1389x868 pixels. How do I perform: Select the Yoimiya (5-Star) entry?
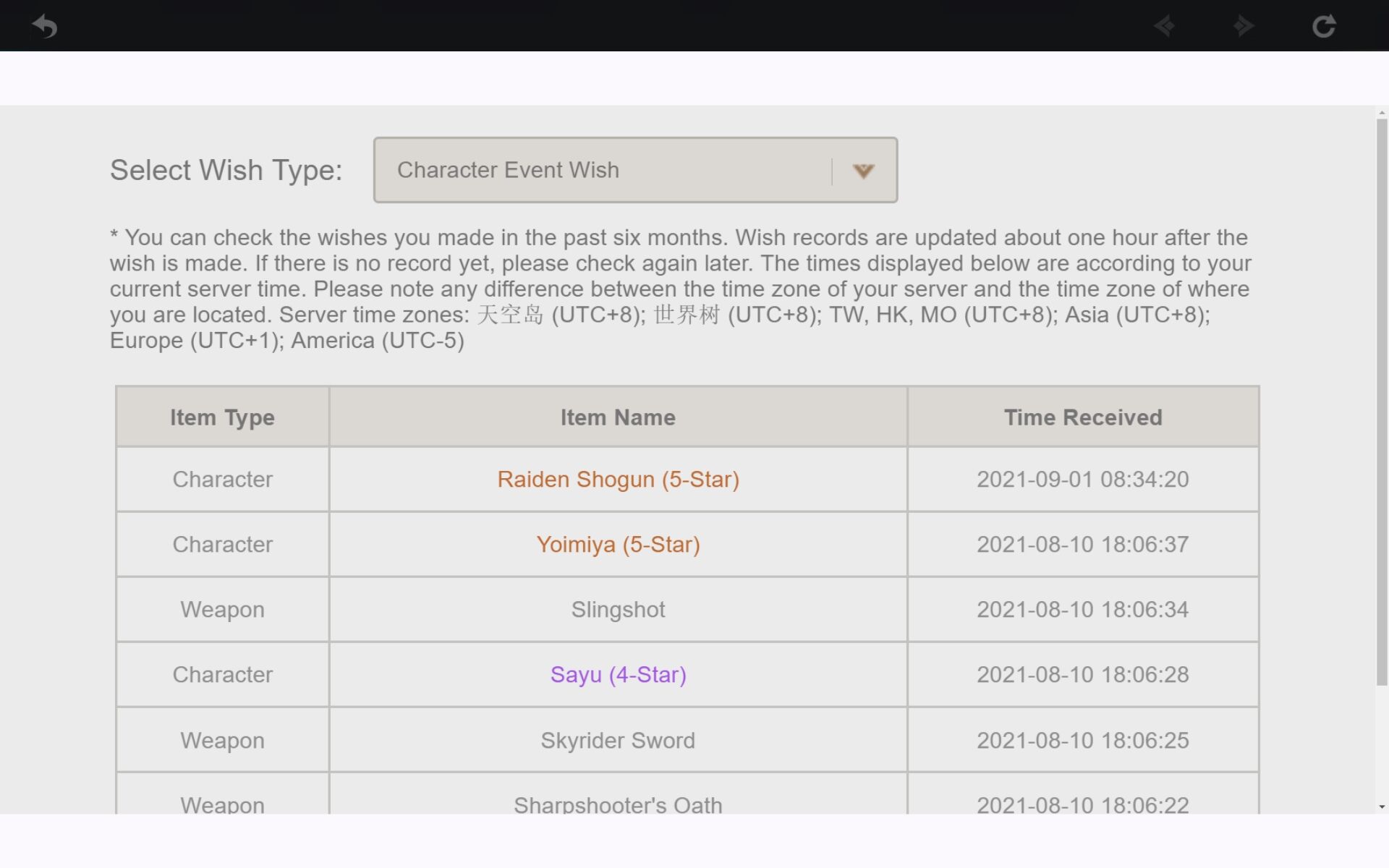[x=618, y=545]
